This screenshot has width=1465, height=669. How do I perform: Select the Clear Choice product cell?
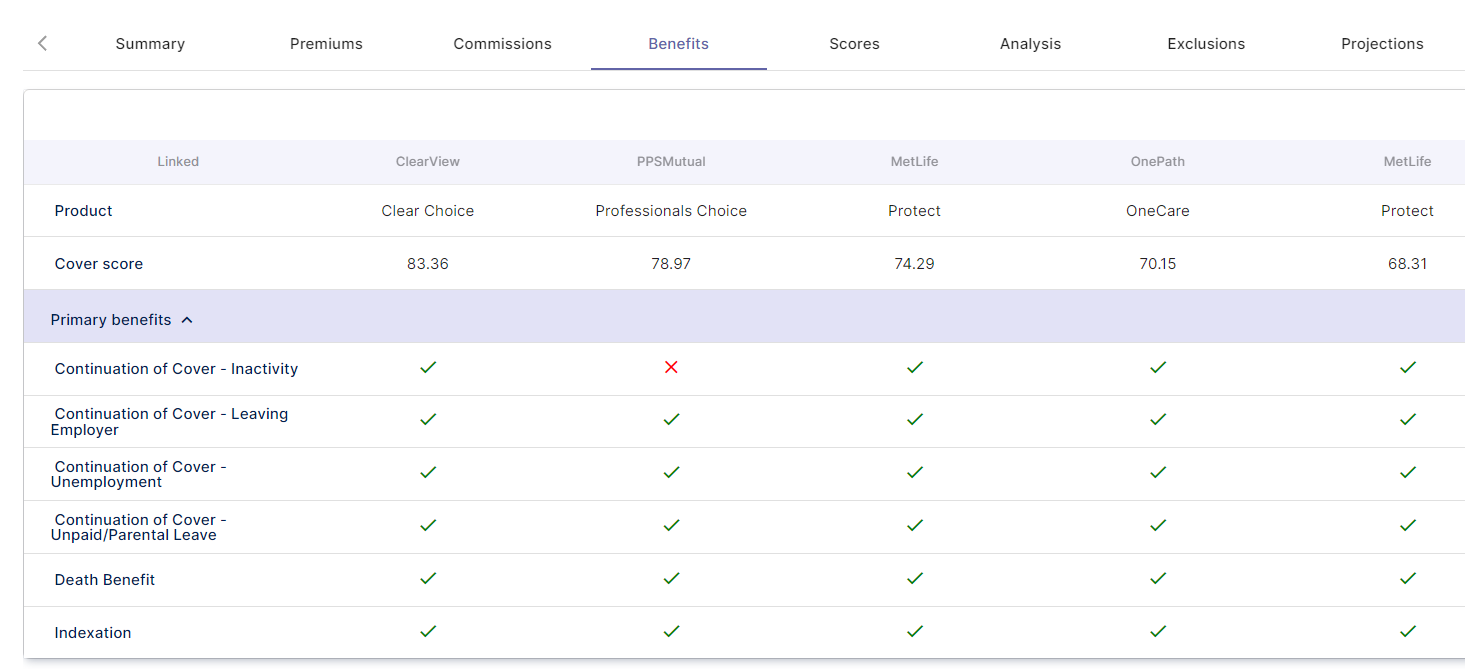coord(428,211)
